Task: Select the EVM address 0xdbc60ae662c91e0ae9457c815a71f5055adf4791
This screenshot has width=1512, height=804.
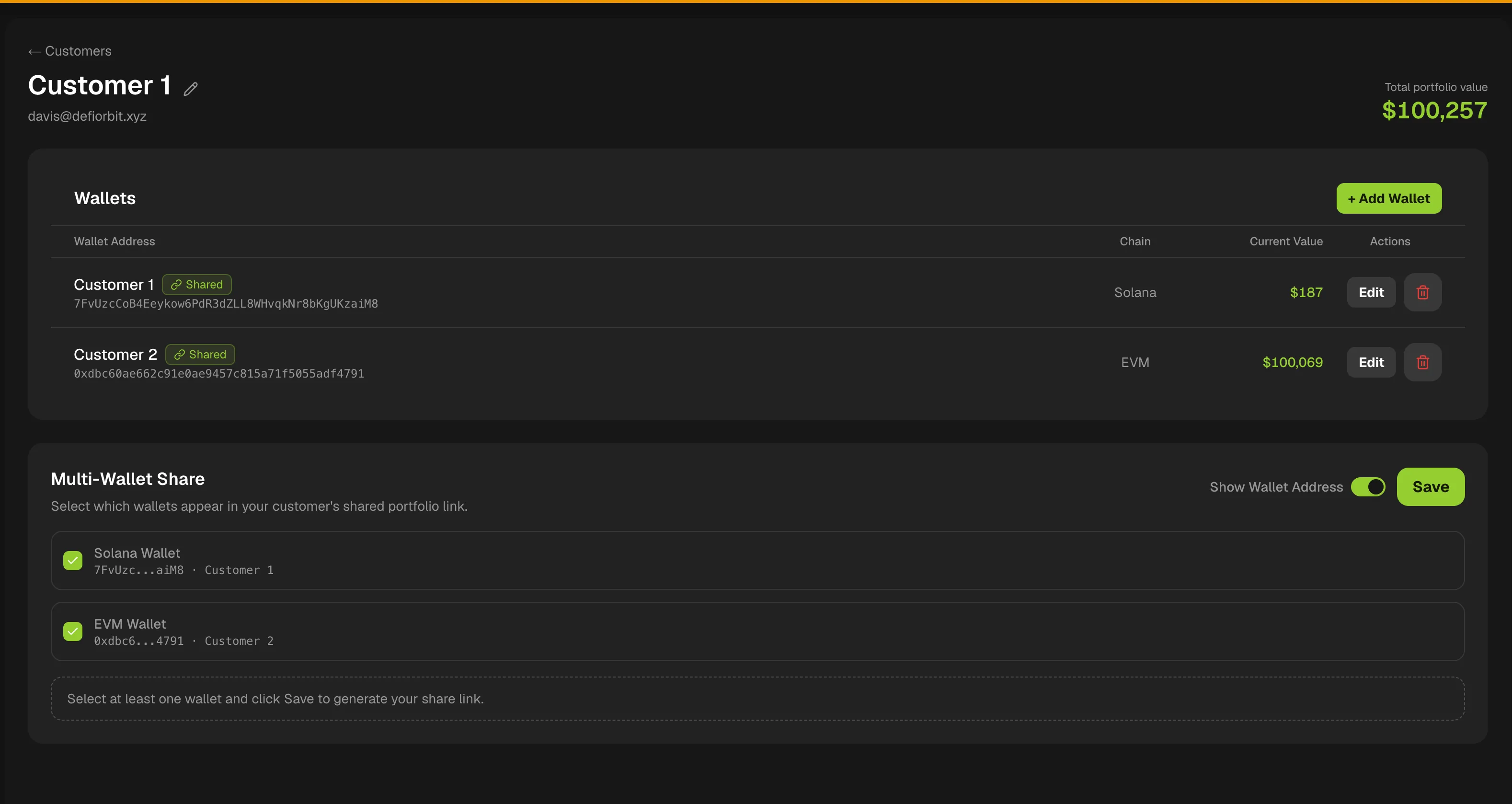Action: pos(219,373)
